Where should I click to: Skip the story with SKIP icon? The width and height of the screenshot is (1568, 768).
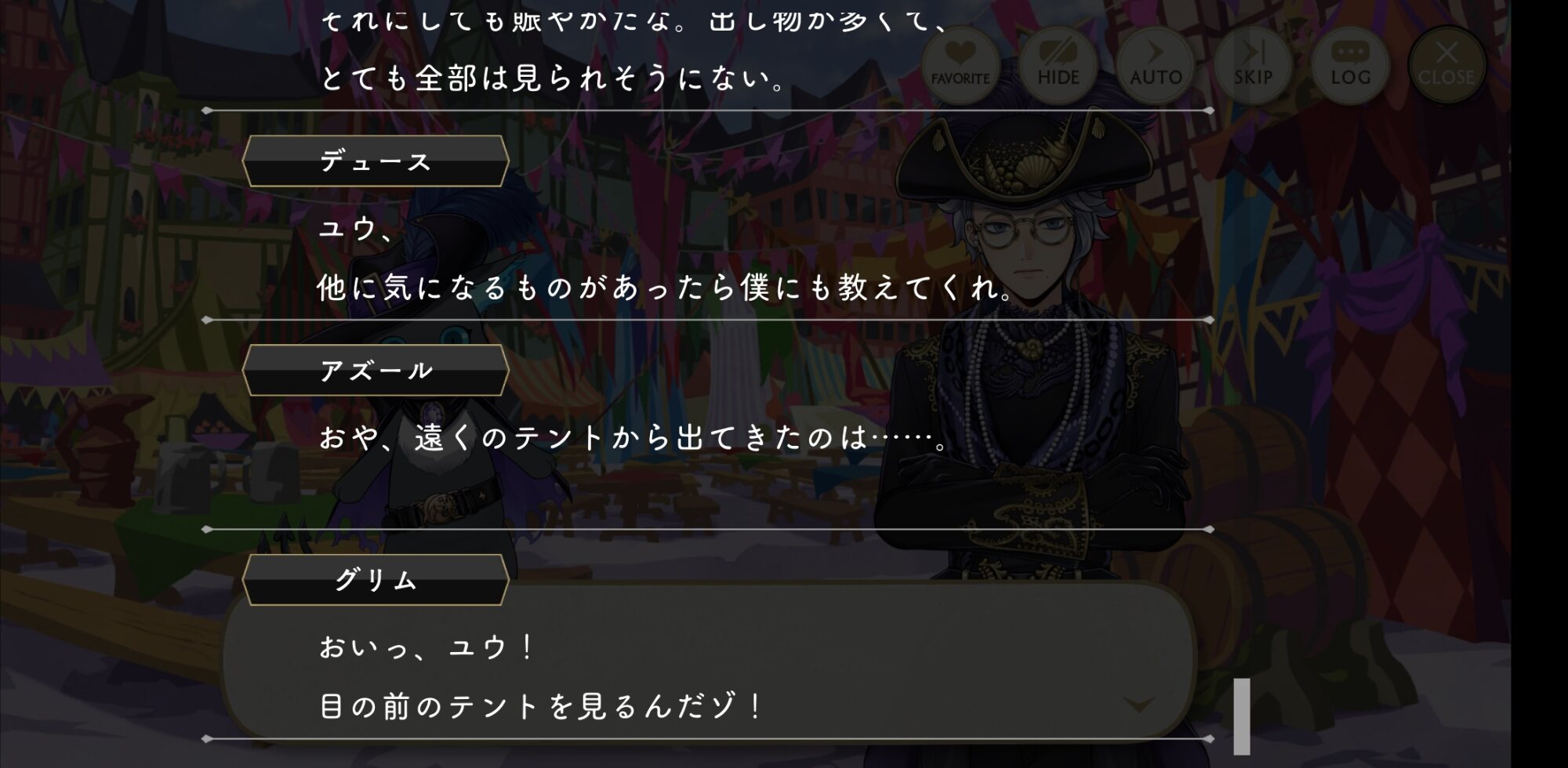coord(1253,64)
